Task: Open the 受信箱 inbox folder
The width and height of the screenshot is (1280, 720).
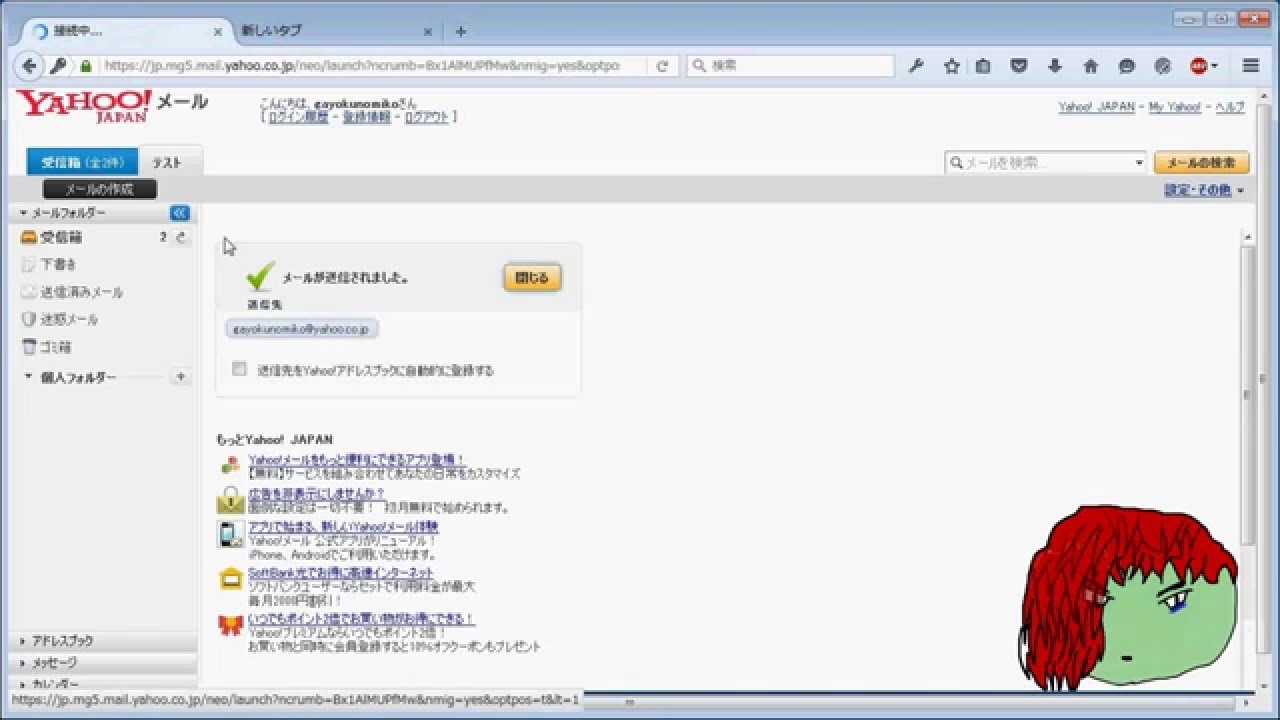Action: point(61,238)
